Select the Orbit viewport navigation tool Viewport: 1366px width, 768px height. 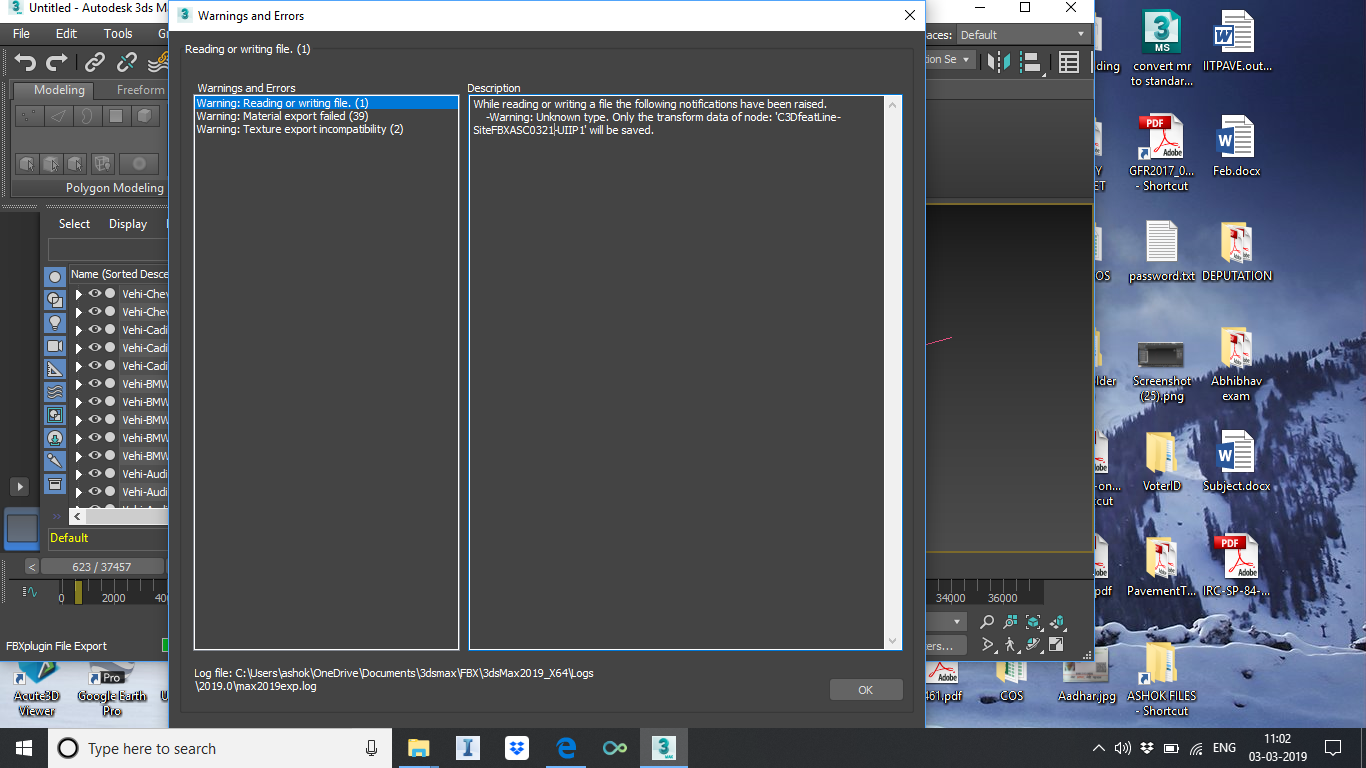[x=1033, y=645]
